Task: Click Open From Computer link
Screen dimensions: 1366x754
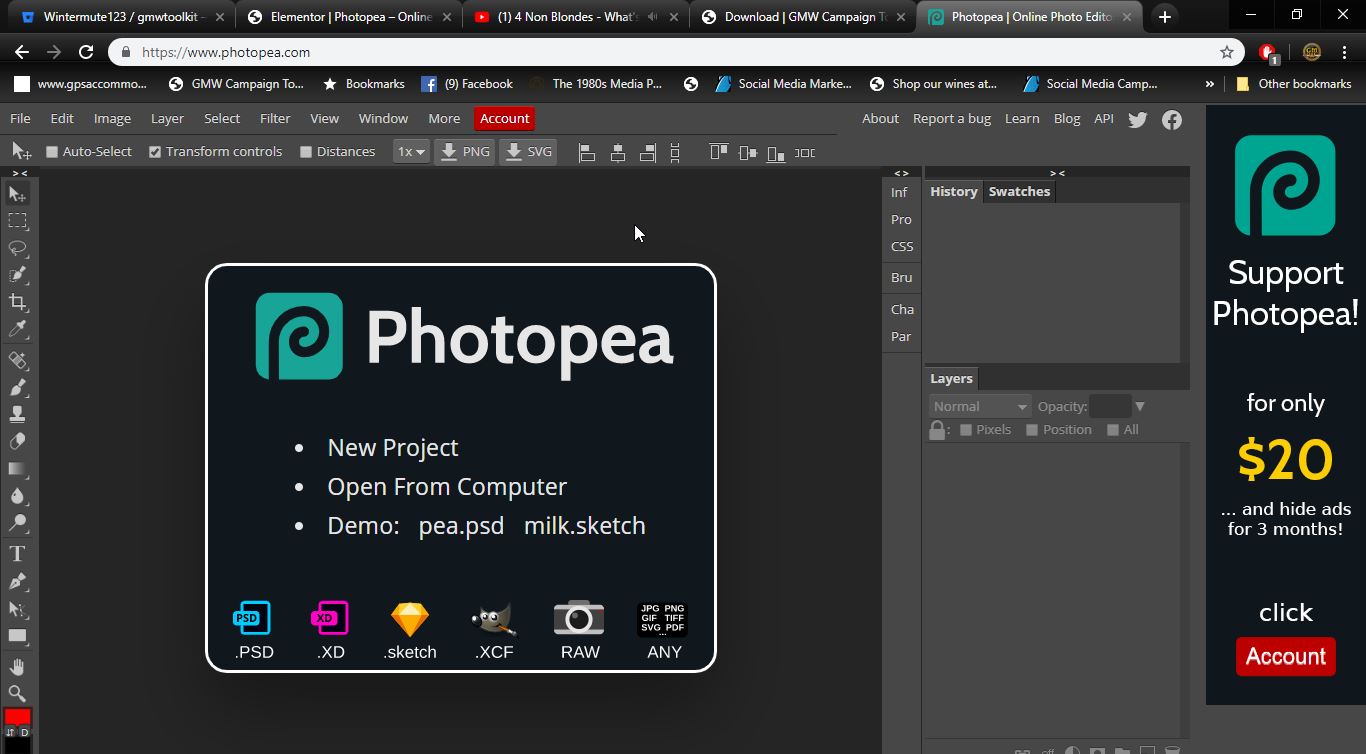Action: point(447,486)
